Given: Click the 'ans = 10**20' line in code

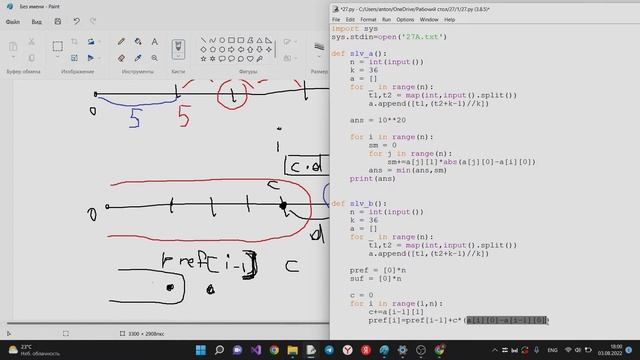Looking at the screenshot, I should [378, 120].
